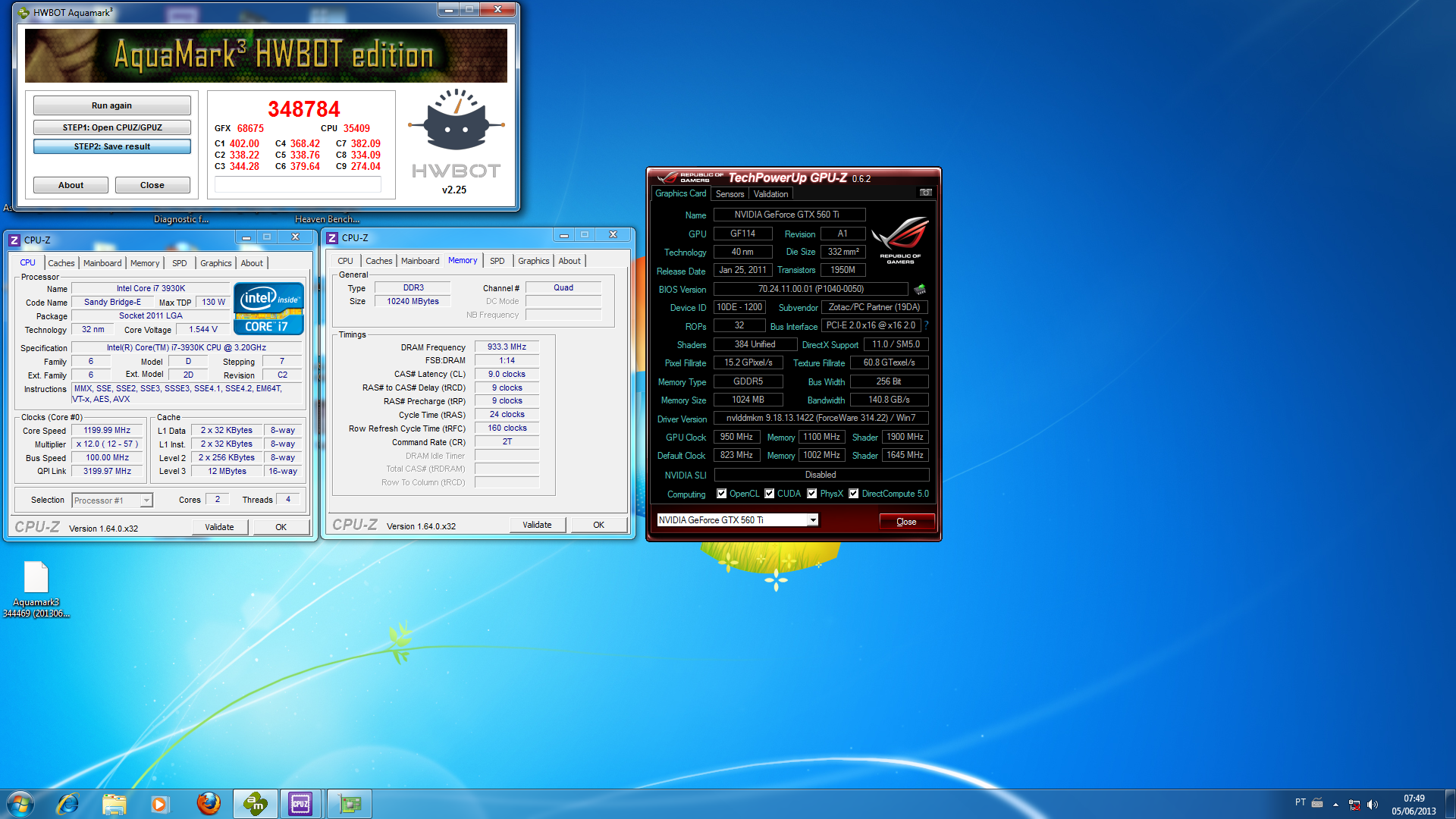Image resolution: width=1456 pixels, height=819 pixels.
Task: Open the Graphics Card tab in GPU-Z
Action: pos(680,193)
